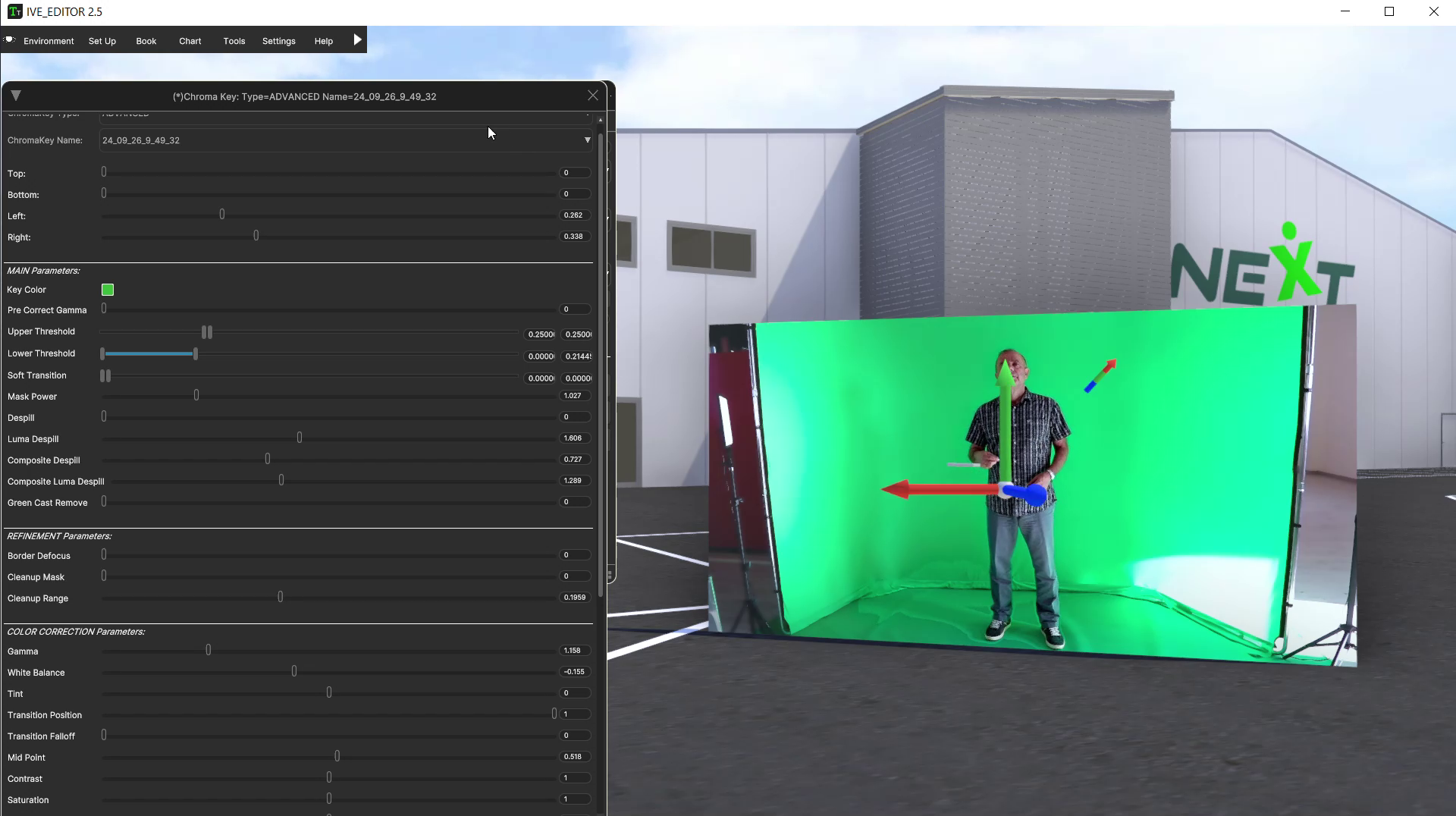Screen dimensions: 1456x816
Task: Click the eye icon left of the Environment menu
Action: pyautogui.click(x=9, y=39)
